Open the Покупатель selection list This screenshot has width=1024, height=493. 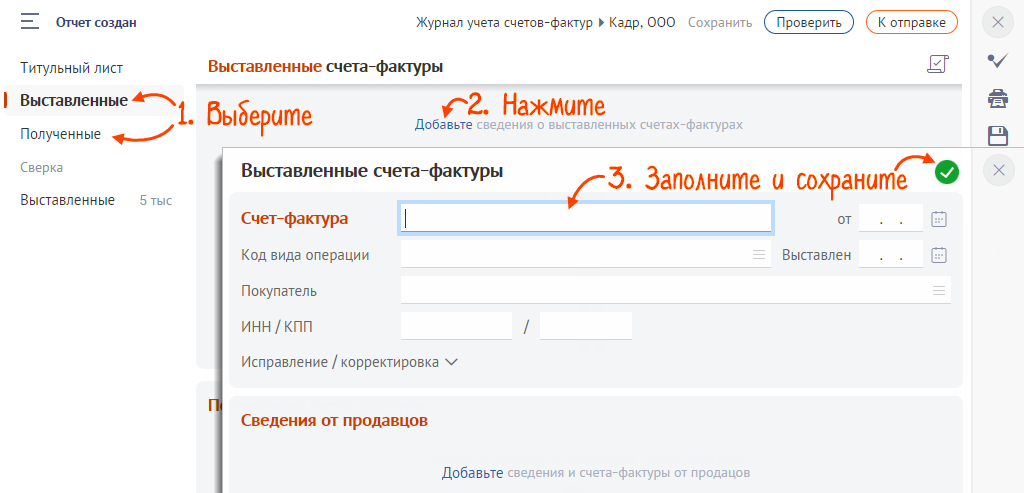point(938,291)
